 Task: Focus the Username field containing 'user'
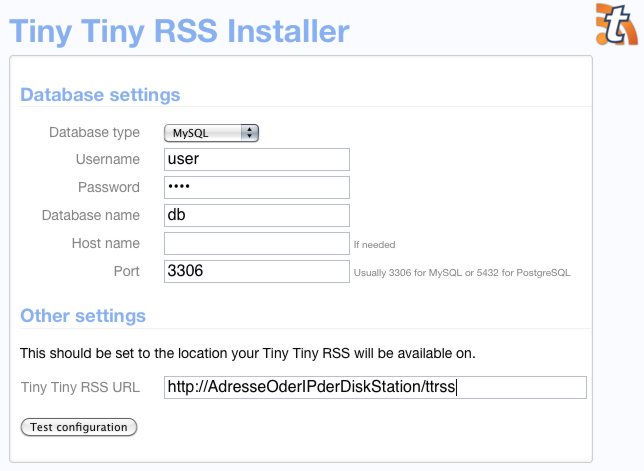pos(256,160)
